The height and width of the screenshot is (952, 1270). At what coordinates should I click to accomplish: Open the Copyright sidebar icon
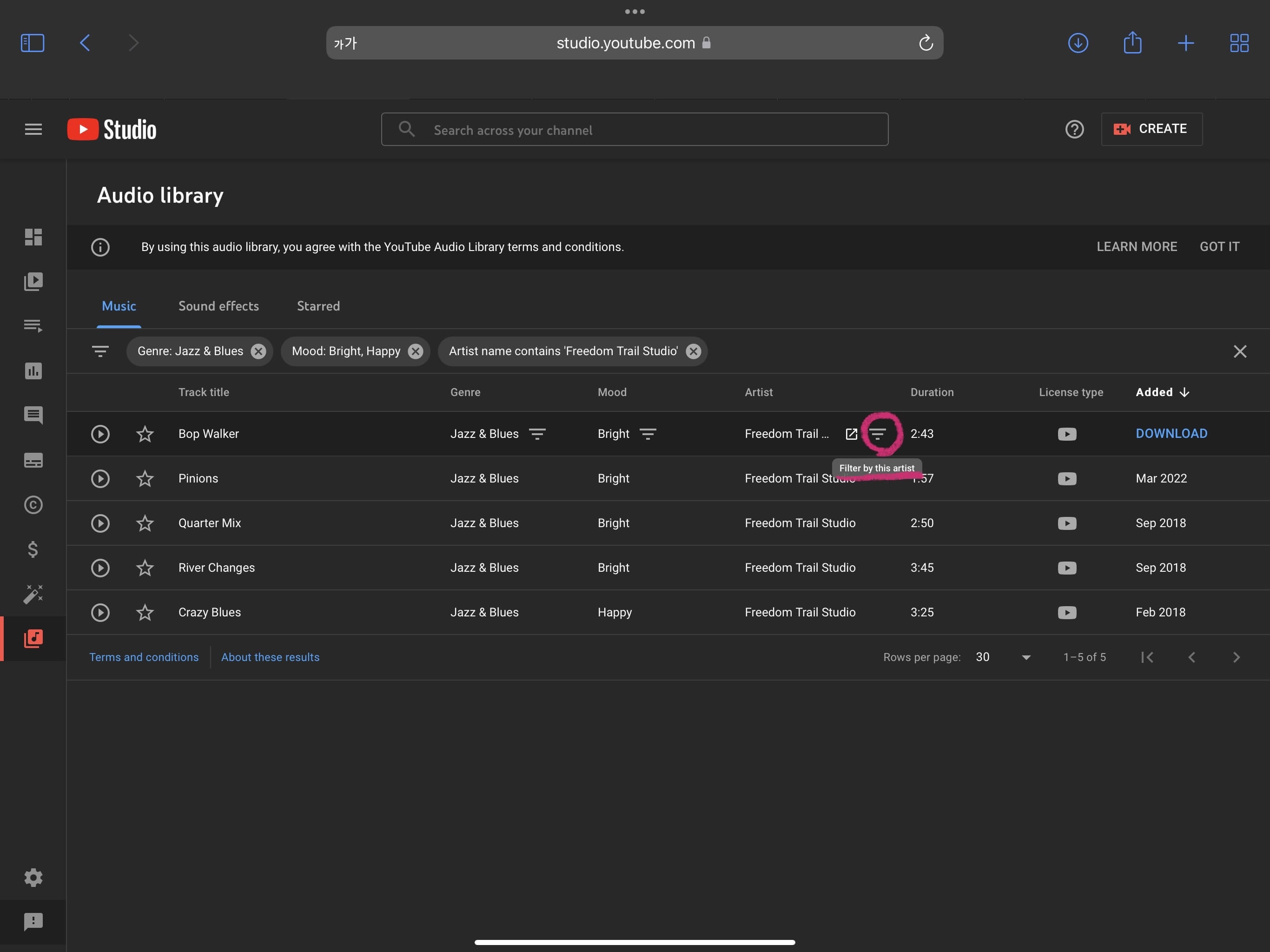33,505
